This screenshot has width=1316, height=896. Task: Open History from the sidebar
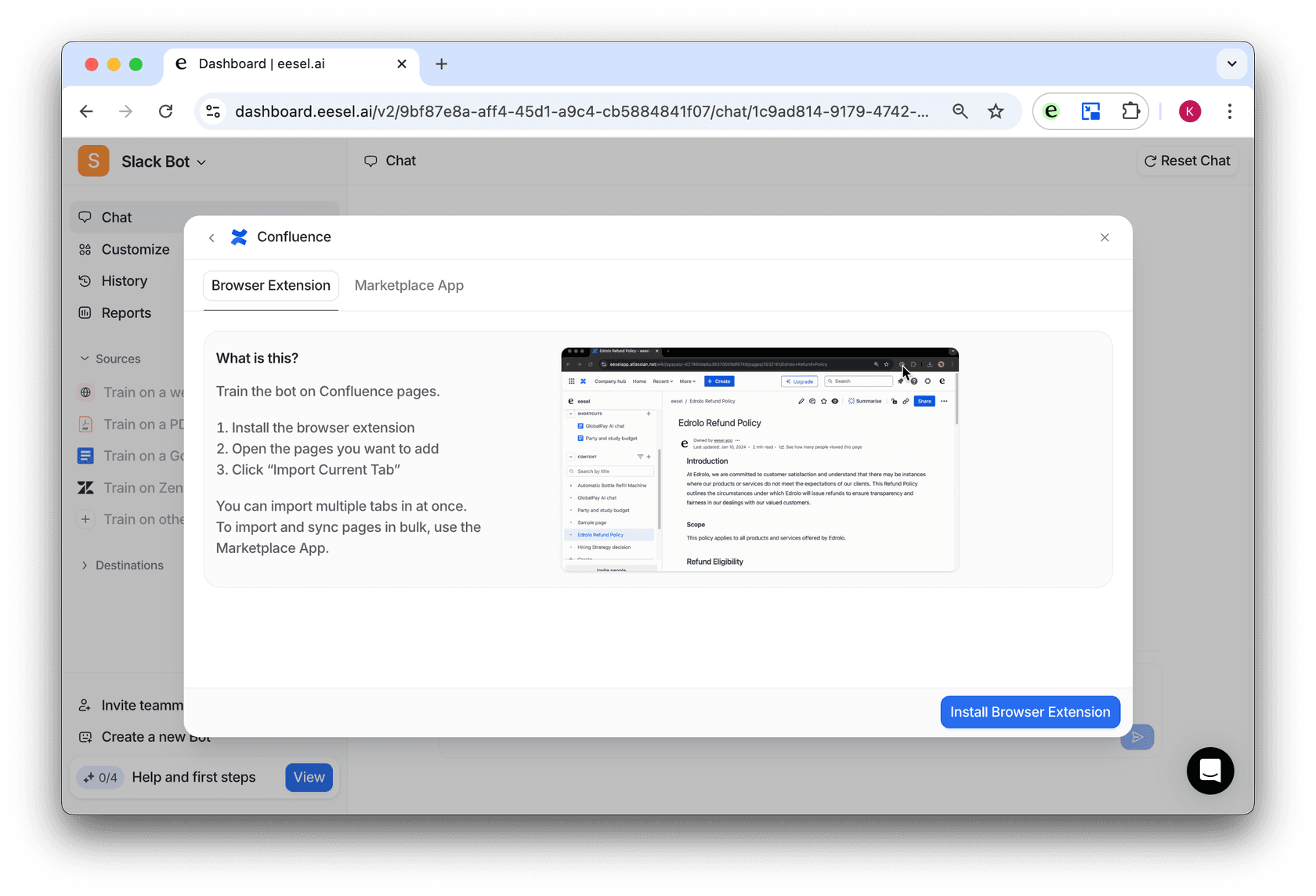tap(124, 280)
